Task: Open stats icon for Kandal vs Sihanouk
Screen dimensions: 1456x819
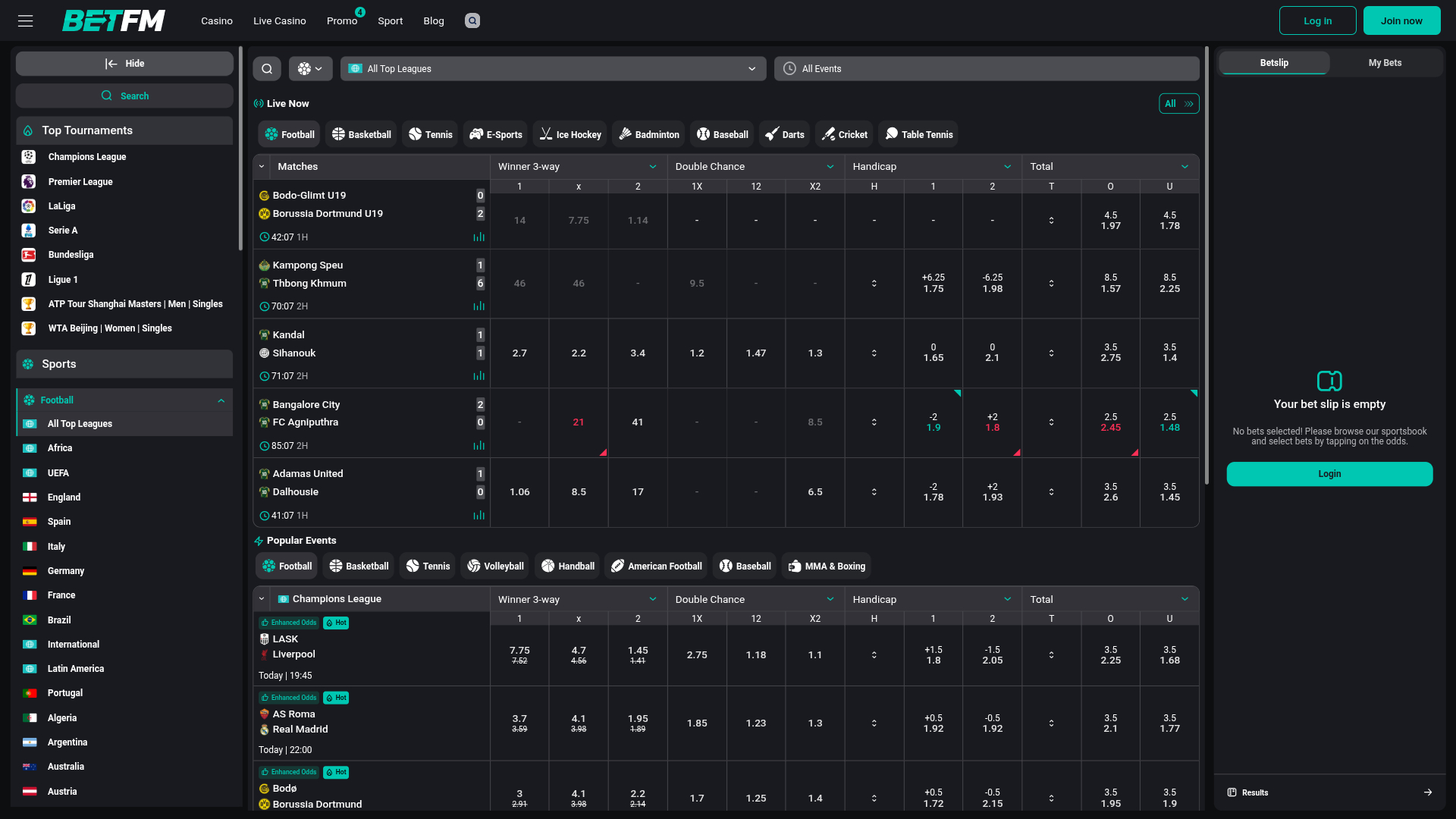Action: (x=479, y=376)
